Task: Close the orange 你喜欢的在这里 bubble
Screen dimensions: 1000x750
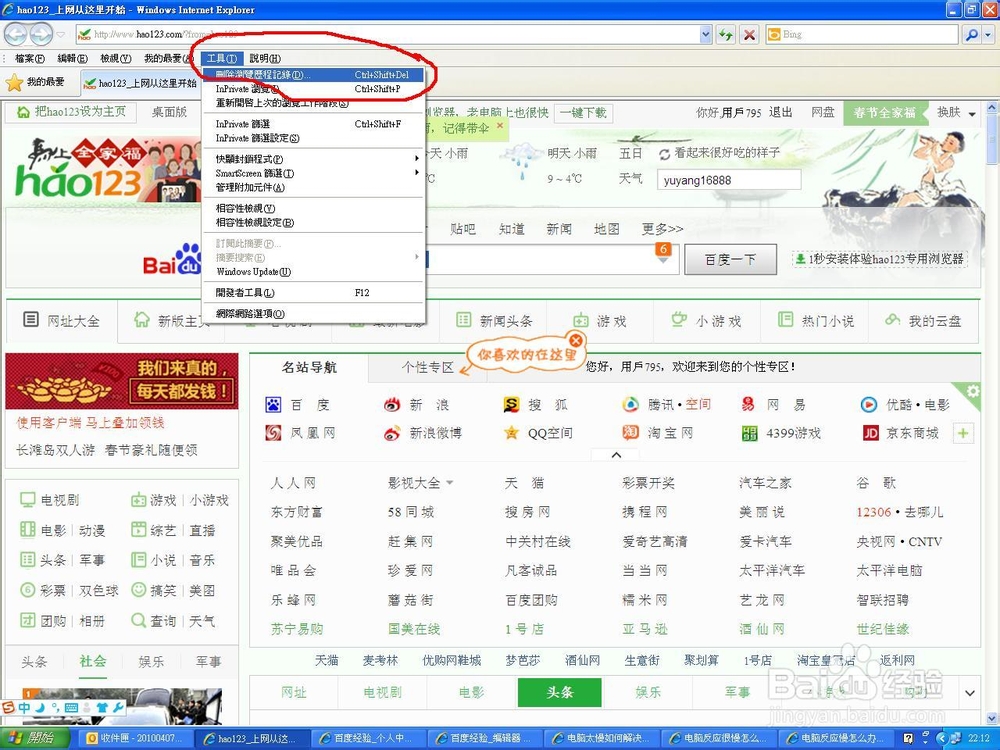Action: [575, 341]
